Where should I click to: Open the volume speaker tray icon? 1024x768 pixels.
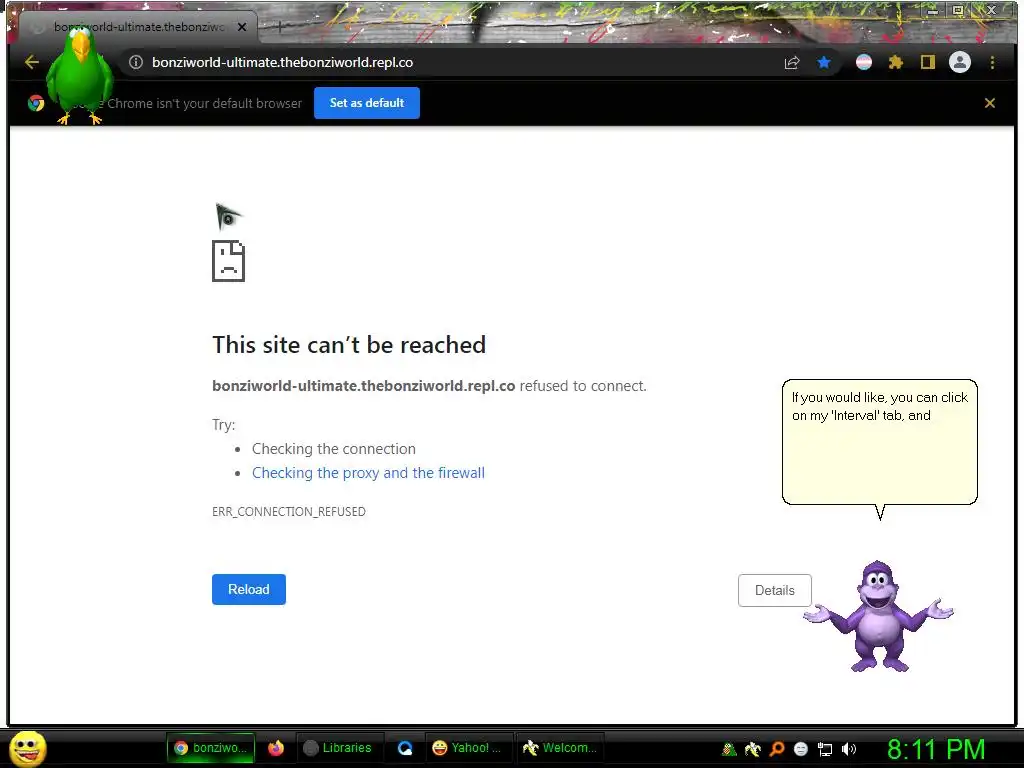coord(849,749)
